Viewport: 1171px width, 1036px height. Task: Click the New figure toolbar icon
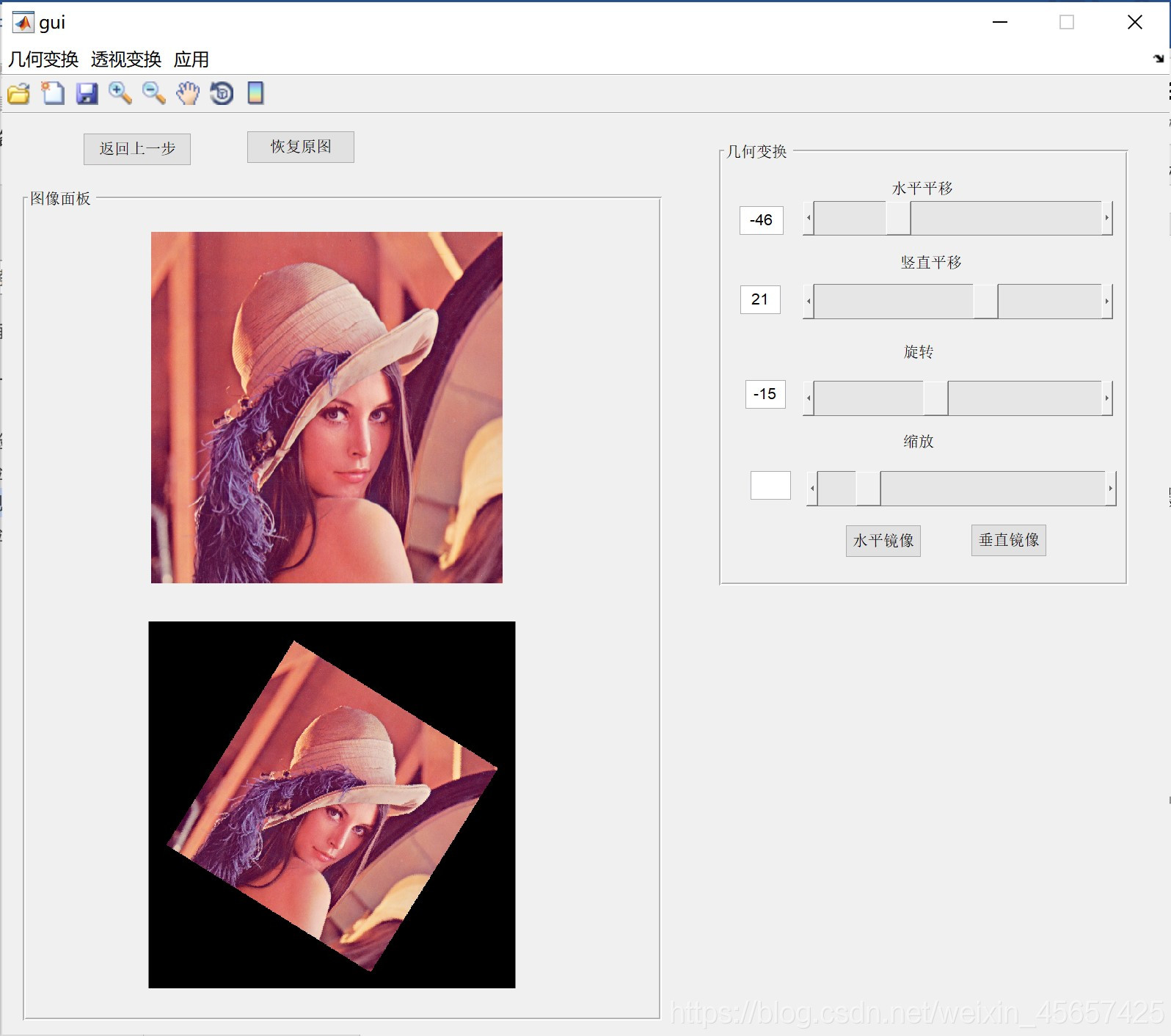53,93
